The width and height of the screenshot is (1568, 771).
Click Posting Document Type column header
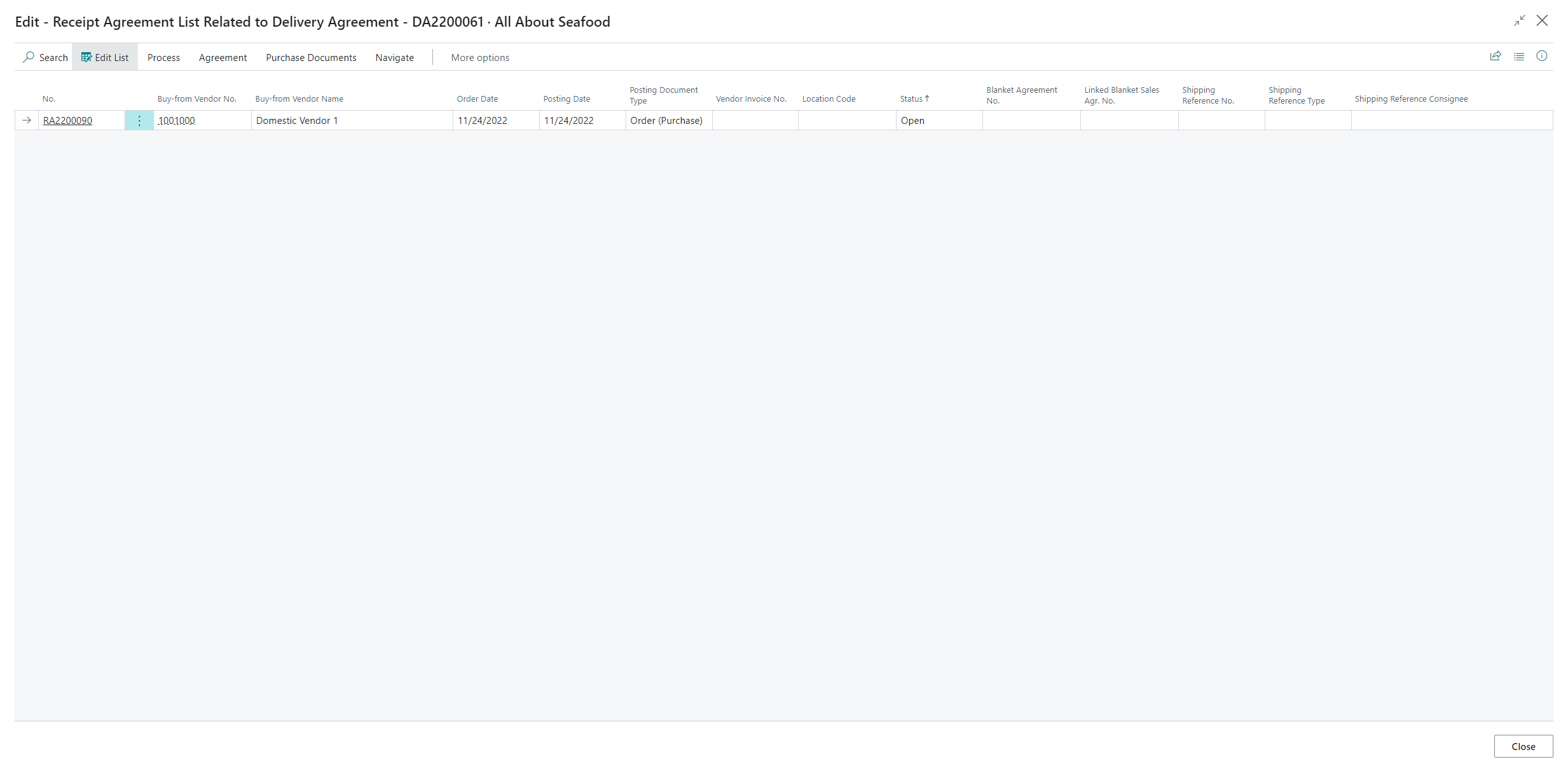pyautogui.click(x=664, y=95)
